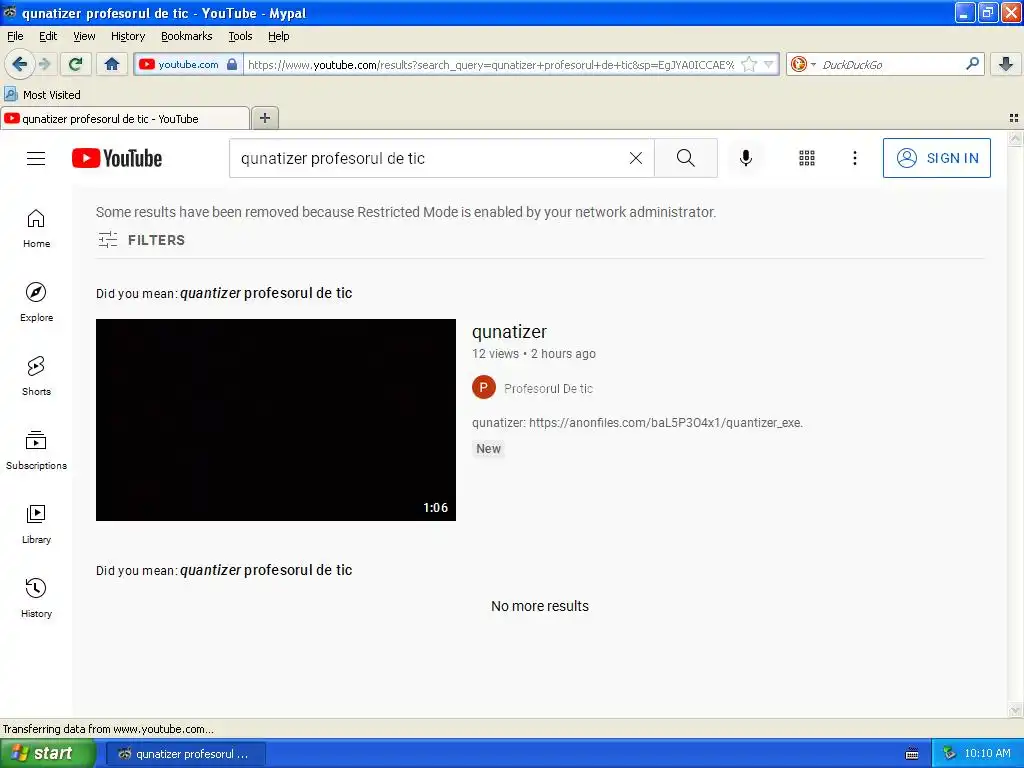Click the browser URL address bar

[x=490, y=64]
